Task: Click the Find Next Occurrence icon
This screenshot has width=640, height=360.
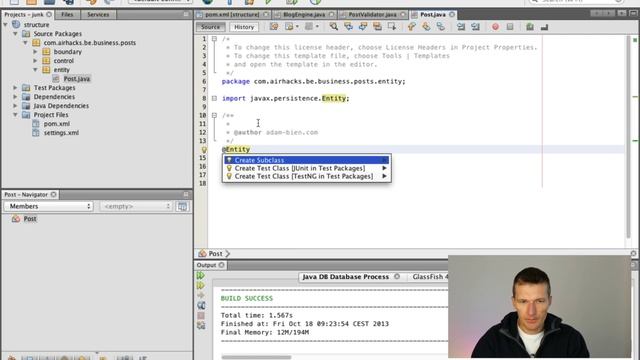Action: pos(363,27)
